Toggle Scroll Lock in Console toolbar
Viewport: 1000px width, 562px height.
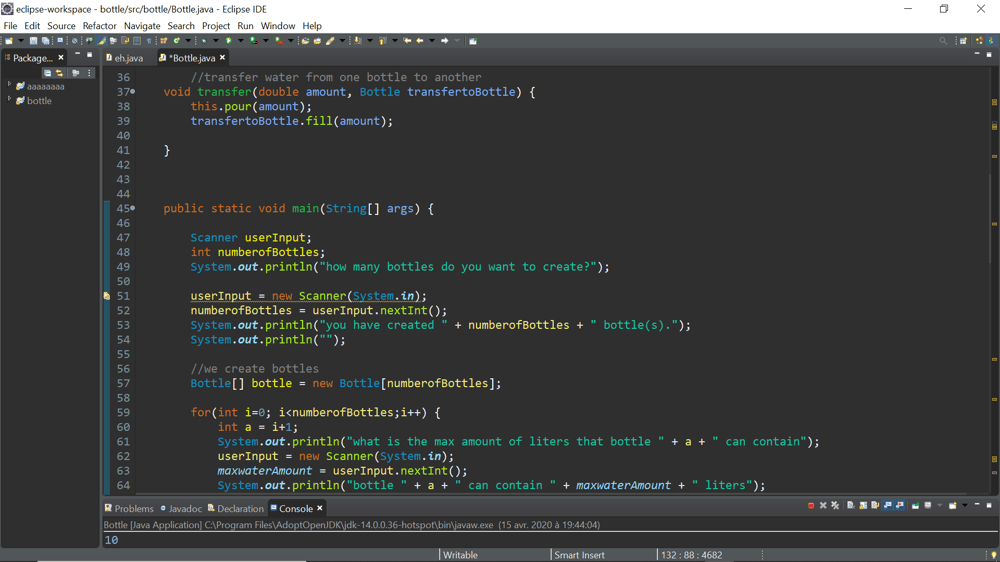tap(863, 505)
